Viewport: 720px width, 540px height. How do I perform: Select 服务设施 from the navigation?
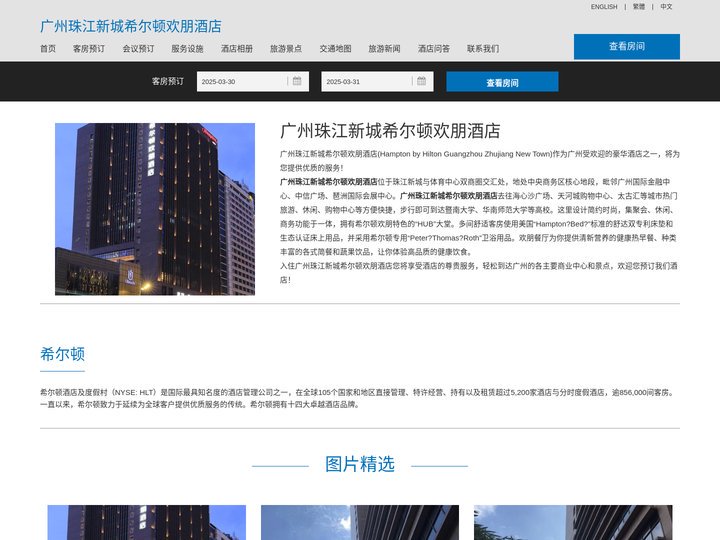(187, 49)
